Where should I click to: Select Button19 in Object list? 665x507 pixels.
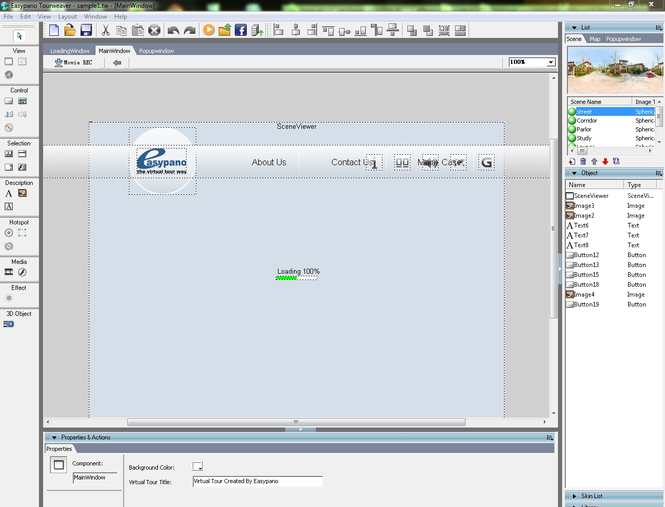pos(613,304)
